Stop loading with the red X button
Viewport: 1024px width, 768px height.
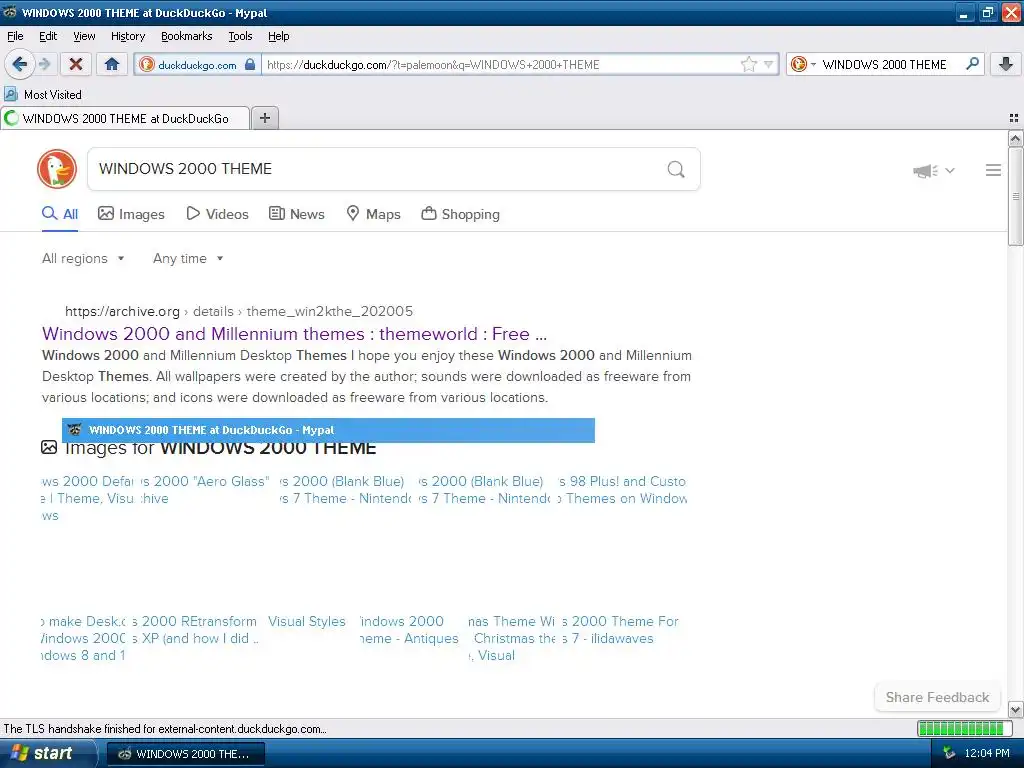[76, 64]
